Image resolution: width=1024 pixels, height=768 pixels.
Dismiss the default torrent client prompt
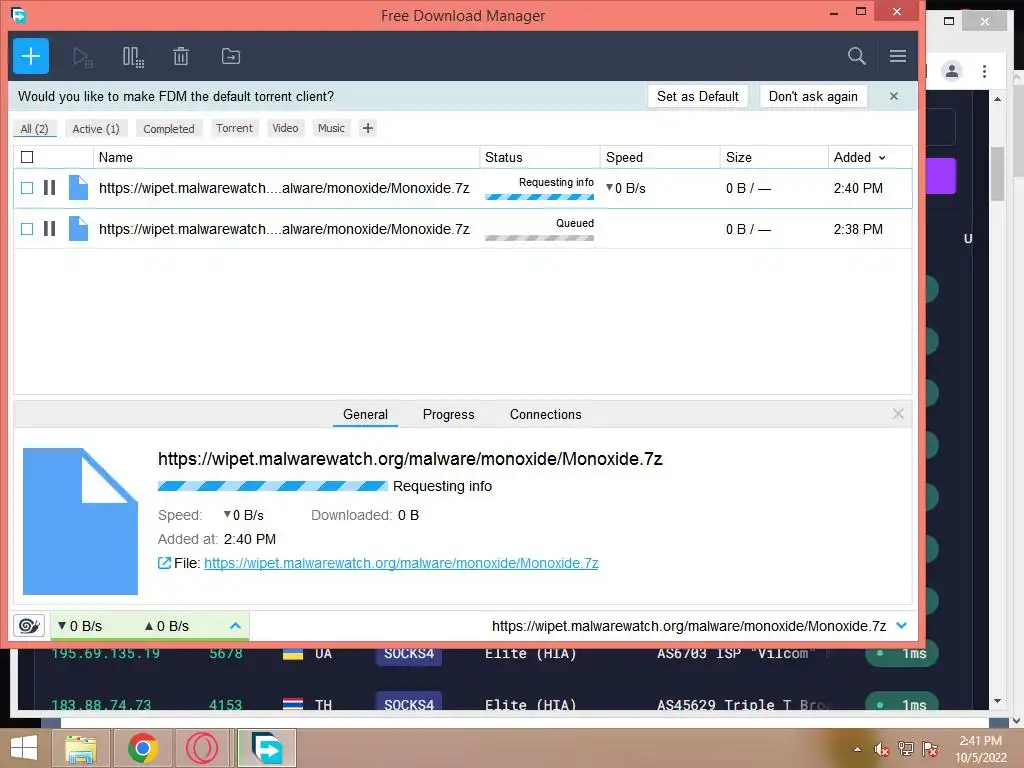pos(893,96)
